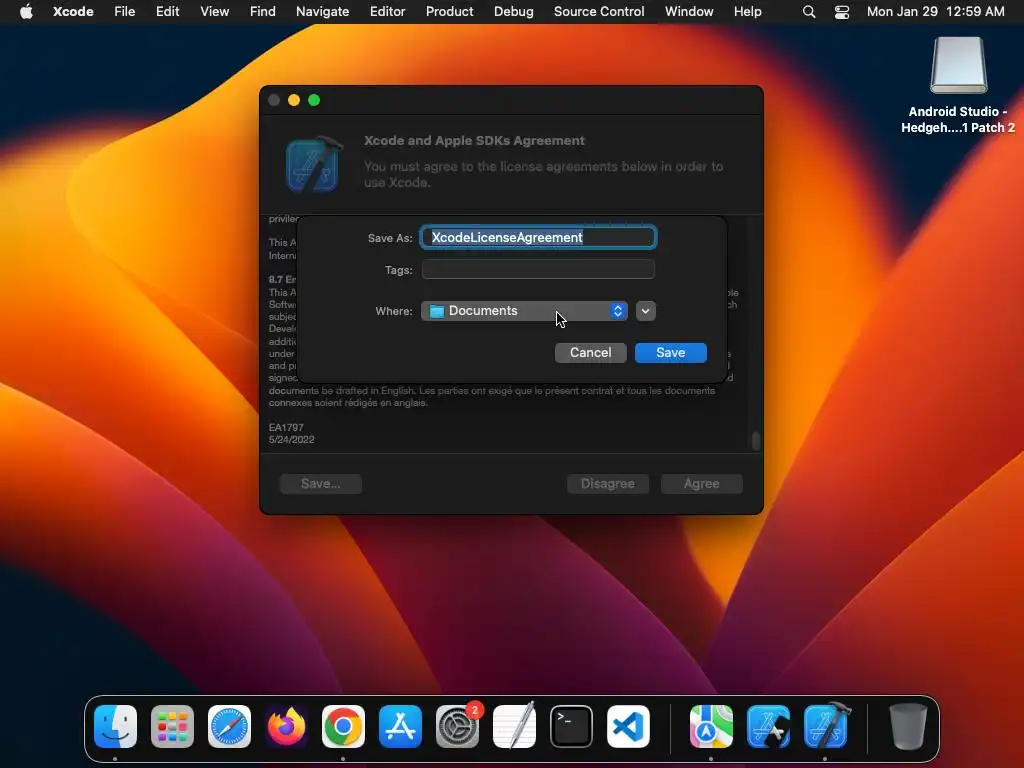
Task: Click the menu bar date and time
Action: [935, 12]
